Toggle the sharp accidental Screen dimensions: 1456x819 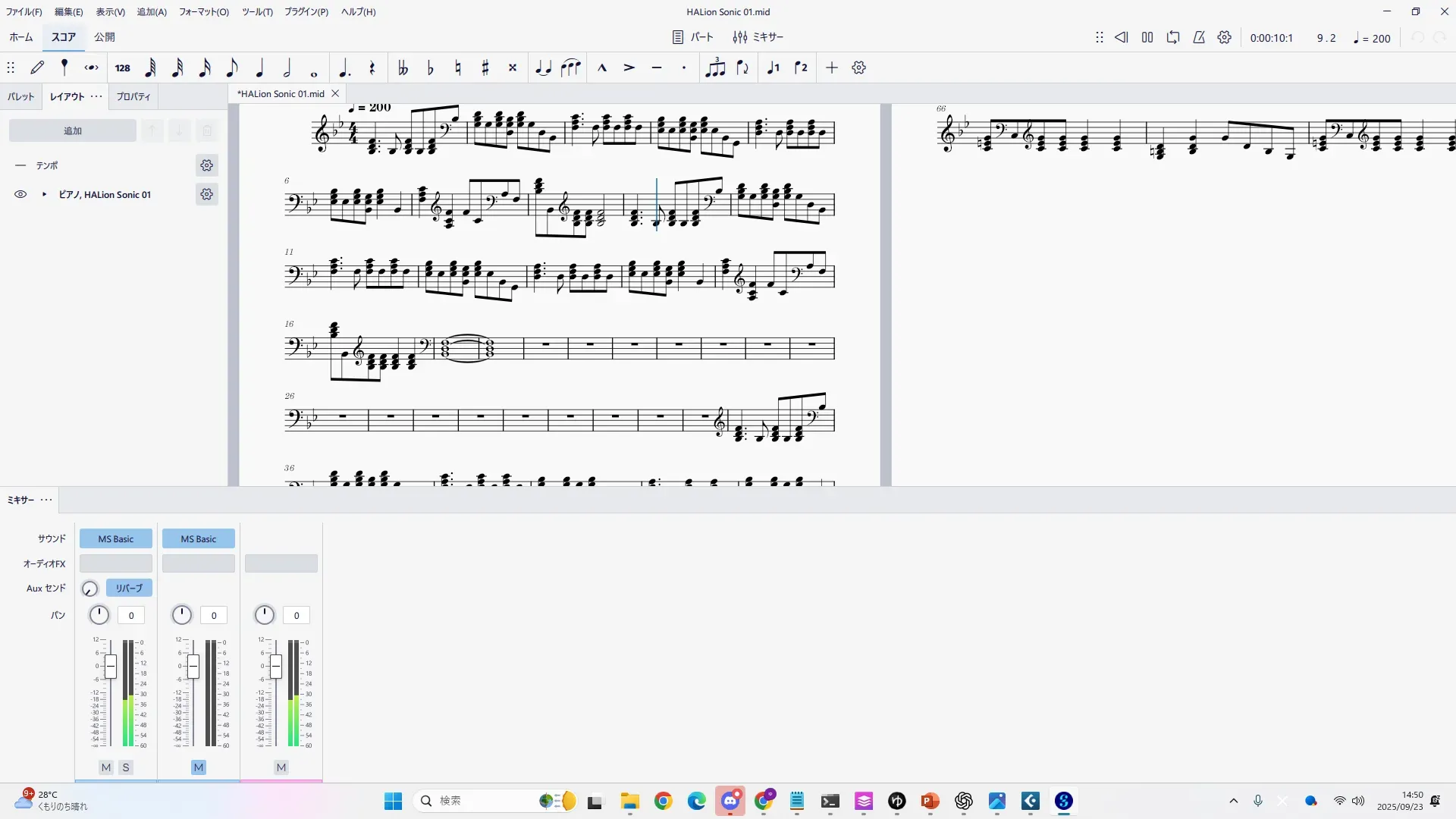click(x=485, y=68)
